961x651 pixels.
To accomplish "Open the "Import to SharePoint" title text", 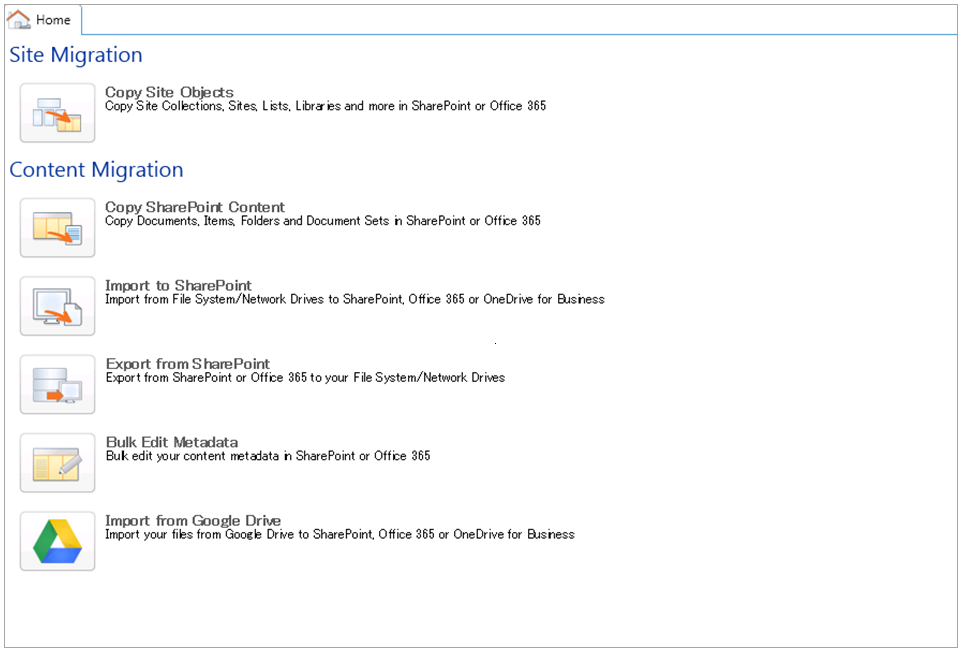I will coord(178,285).
